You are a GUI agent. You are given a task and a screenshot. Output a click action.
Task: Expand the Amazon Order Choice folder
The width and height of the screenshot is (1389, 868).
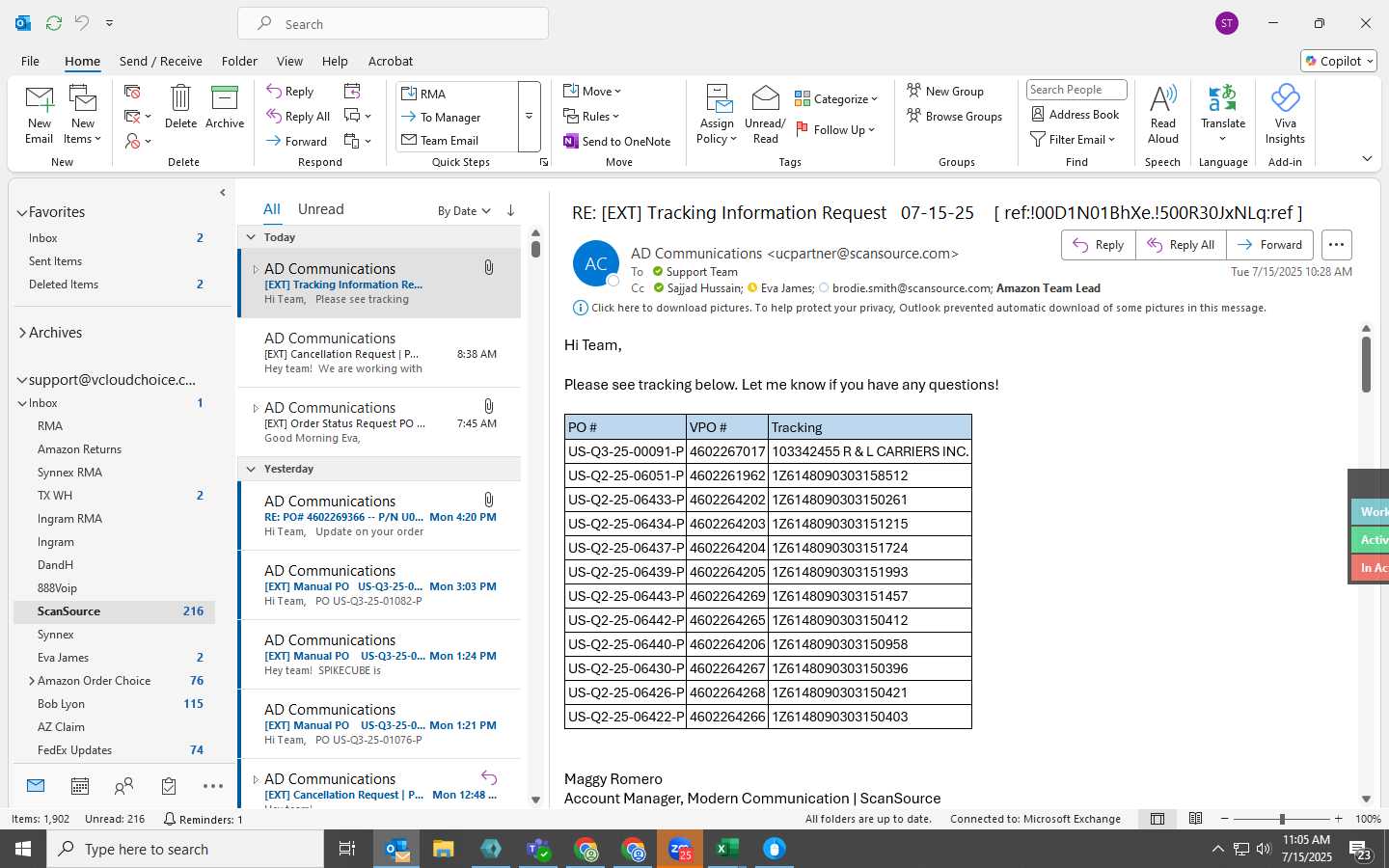[x=32, y=681]
